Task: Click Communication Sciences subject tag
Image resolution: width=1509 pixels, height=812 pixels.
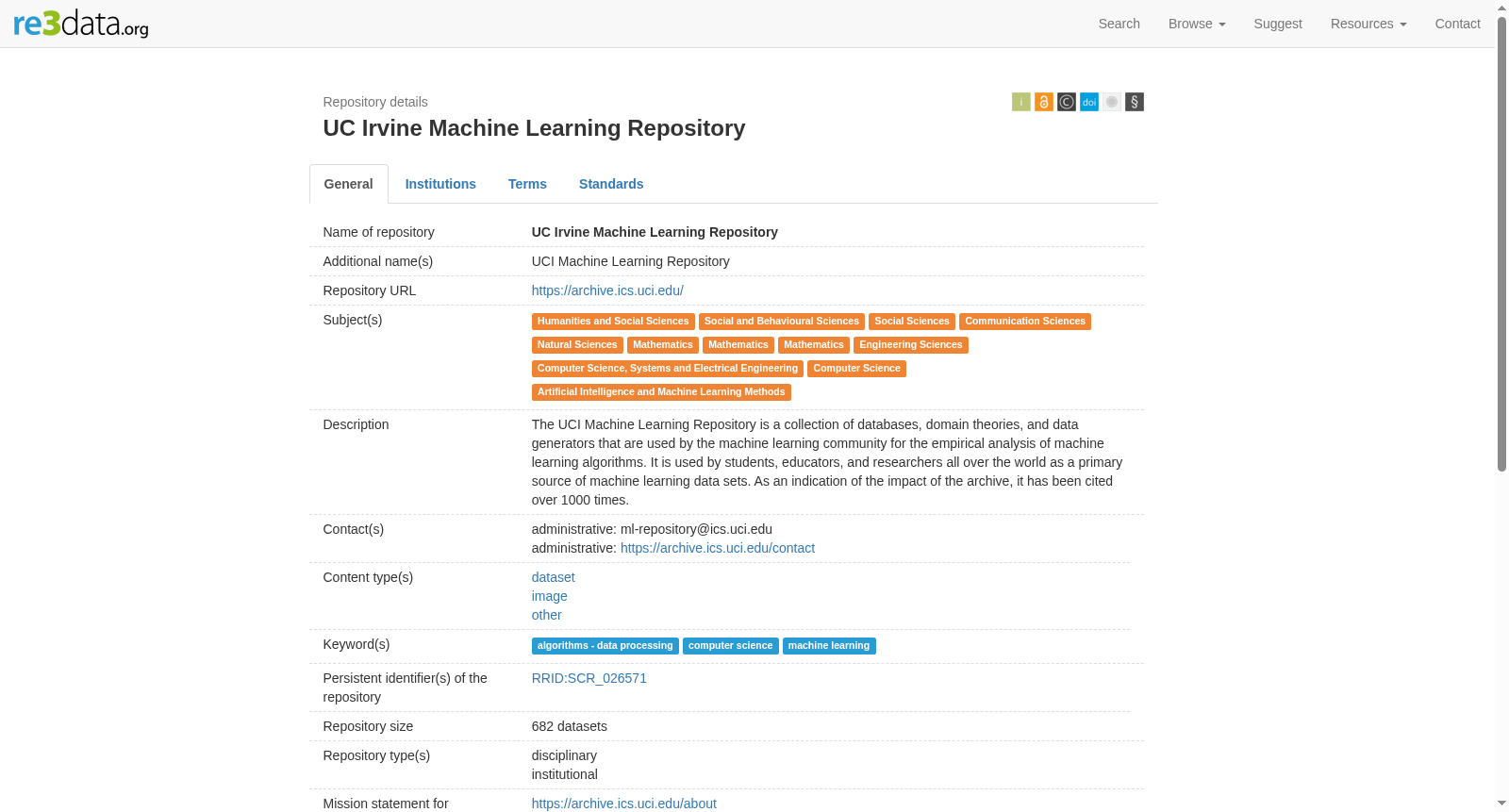Action: coord(1025,322)
